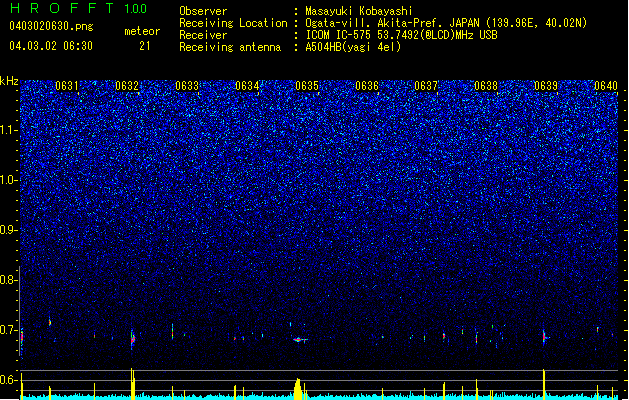The height and width of the screenshot is (400, 629).
Task: Click the 0633 time marker
Action: [x=187, y=86]
